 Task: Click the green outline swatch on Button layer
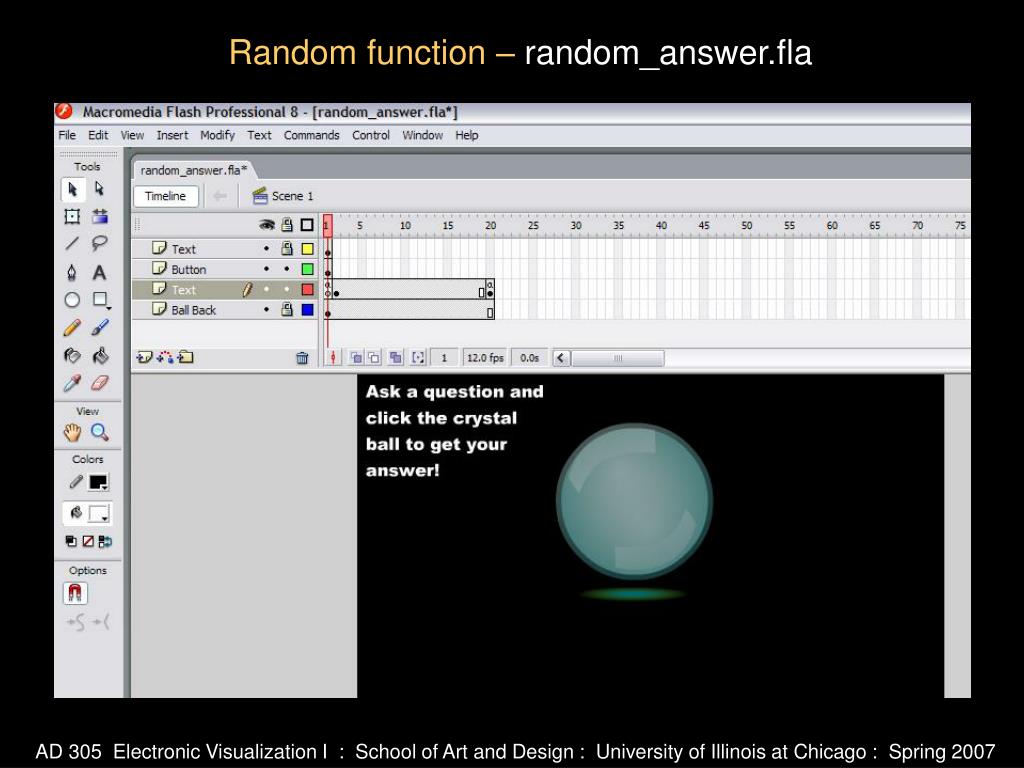click(307, 269)
